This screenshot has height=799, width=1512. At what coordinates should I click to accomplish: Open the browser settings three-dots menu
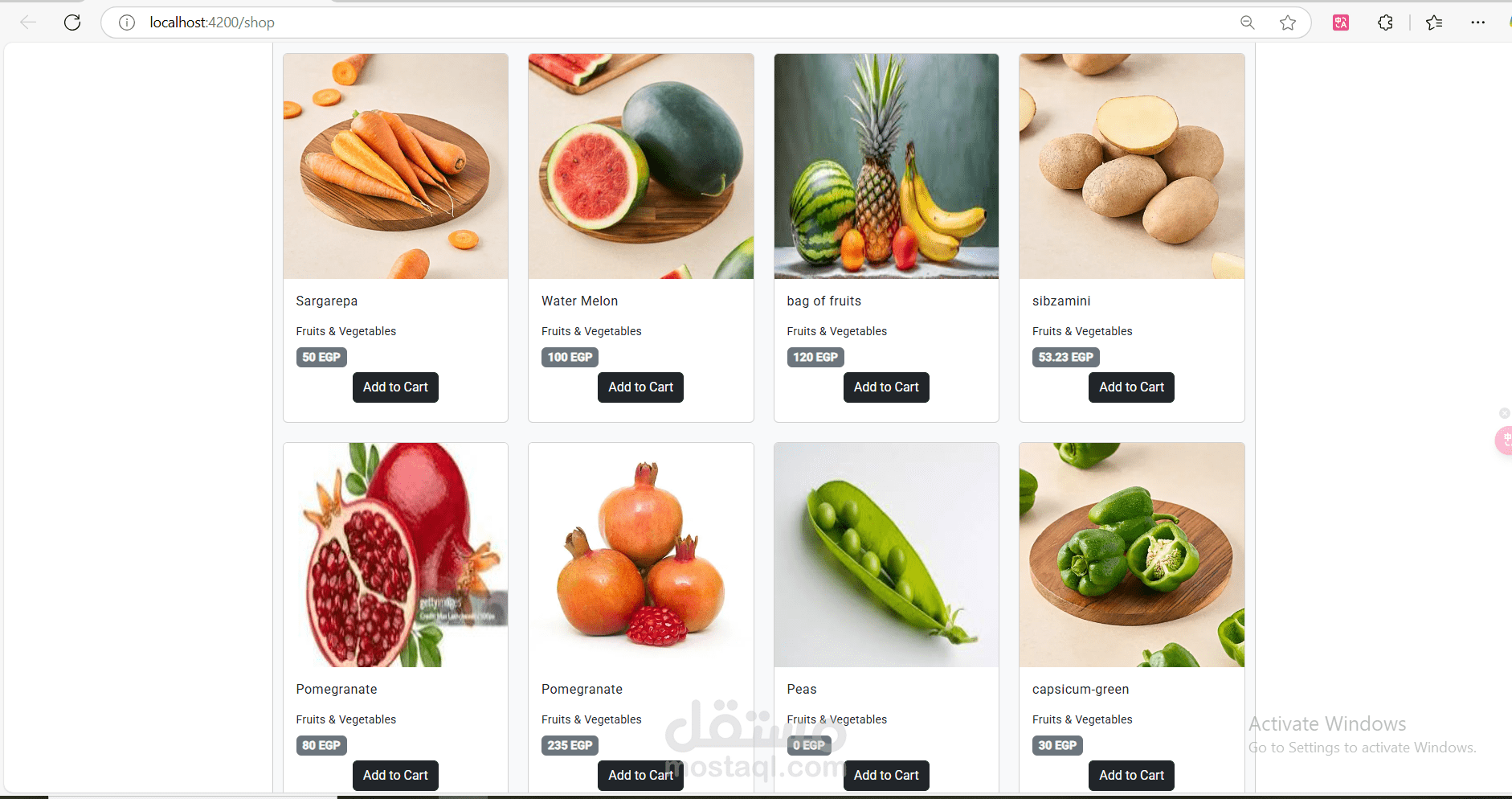(1477, 23)
